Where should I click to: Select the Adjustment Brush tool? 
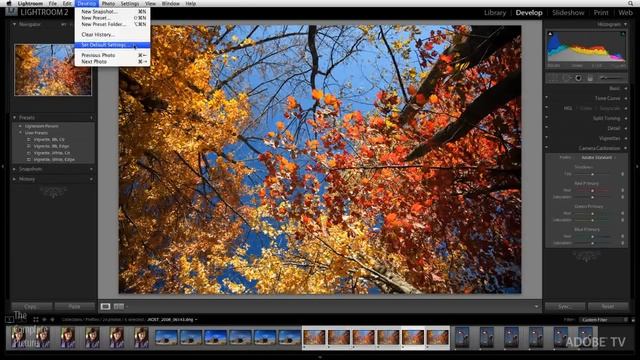[611, 78]
